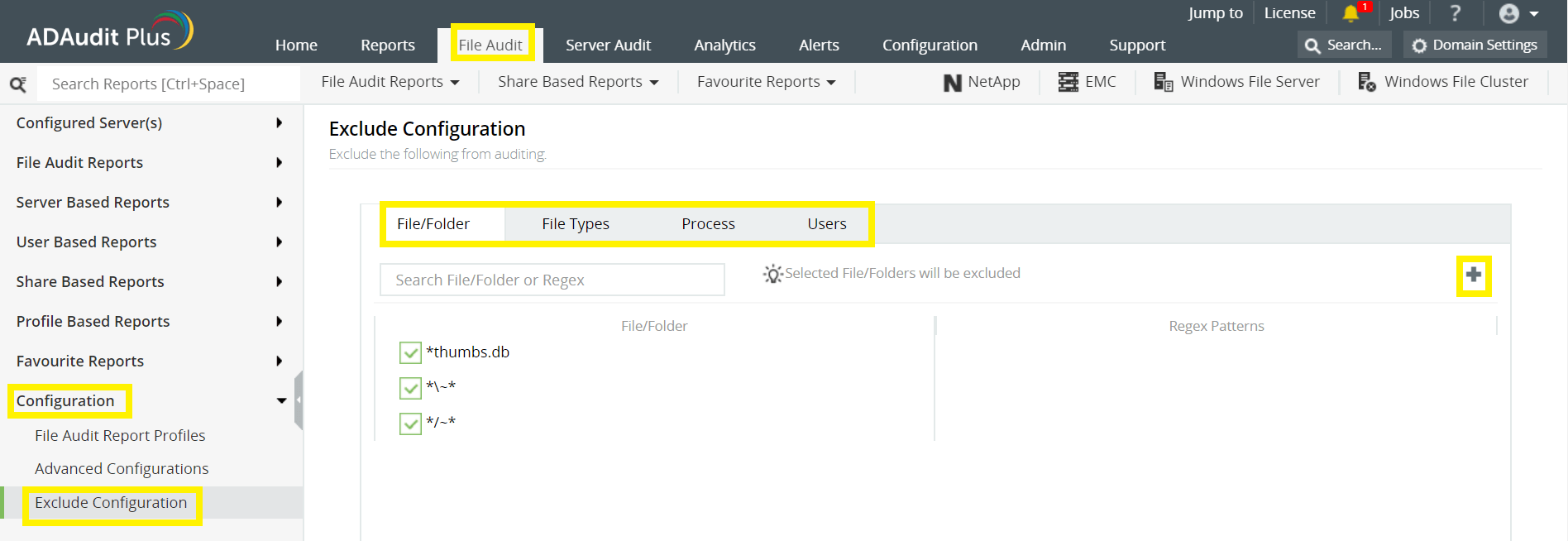Click the Domain Settings button

1475,45
